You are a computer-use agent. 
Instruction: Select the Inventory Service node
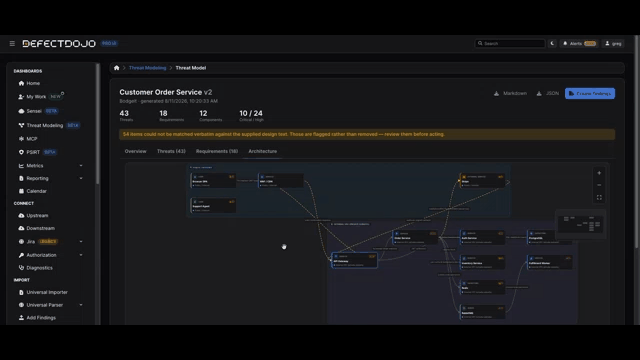[x=482, y=262]
